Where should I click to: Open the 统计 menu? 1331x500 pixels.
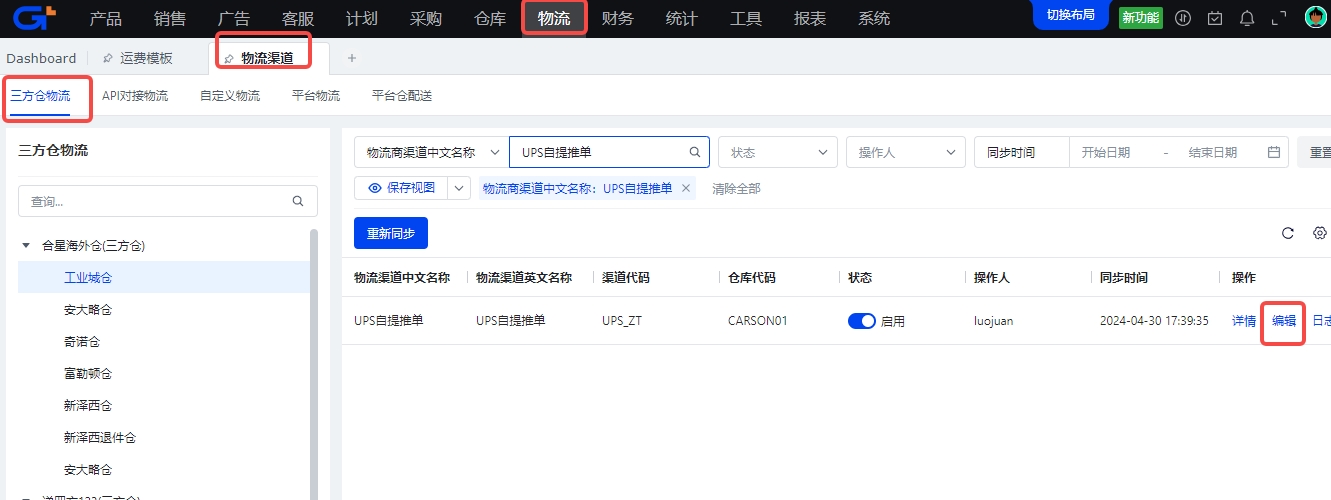tap(682, 18)
